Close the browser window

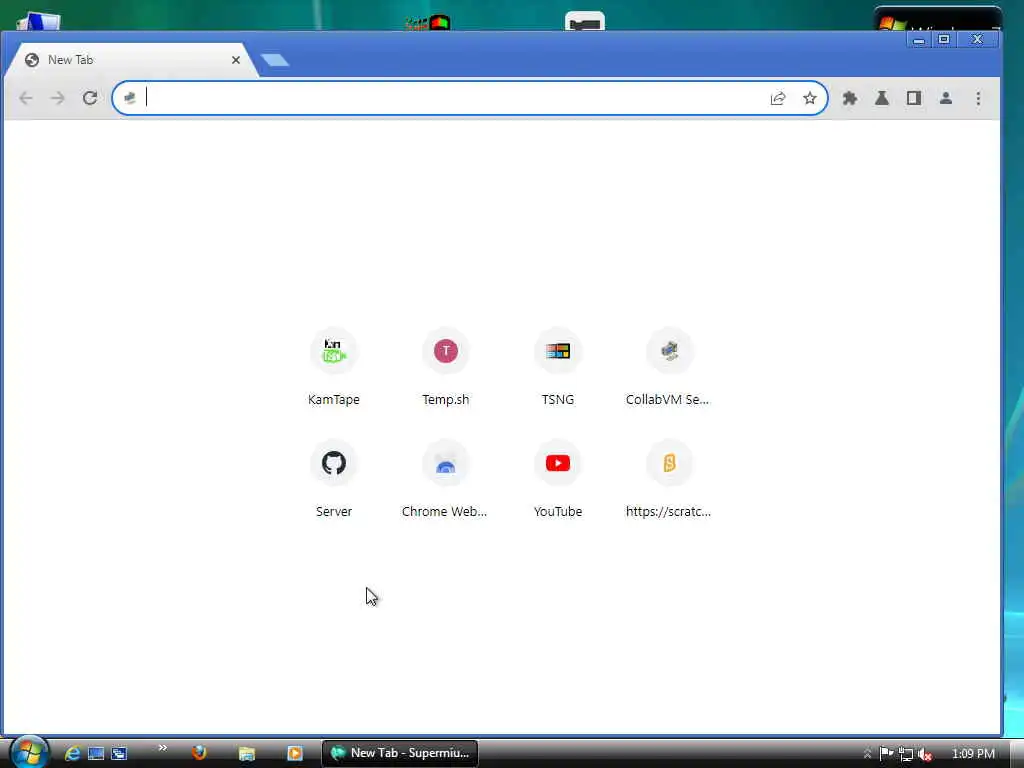click(x=977, y=40)
